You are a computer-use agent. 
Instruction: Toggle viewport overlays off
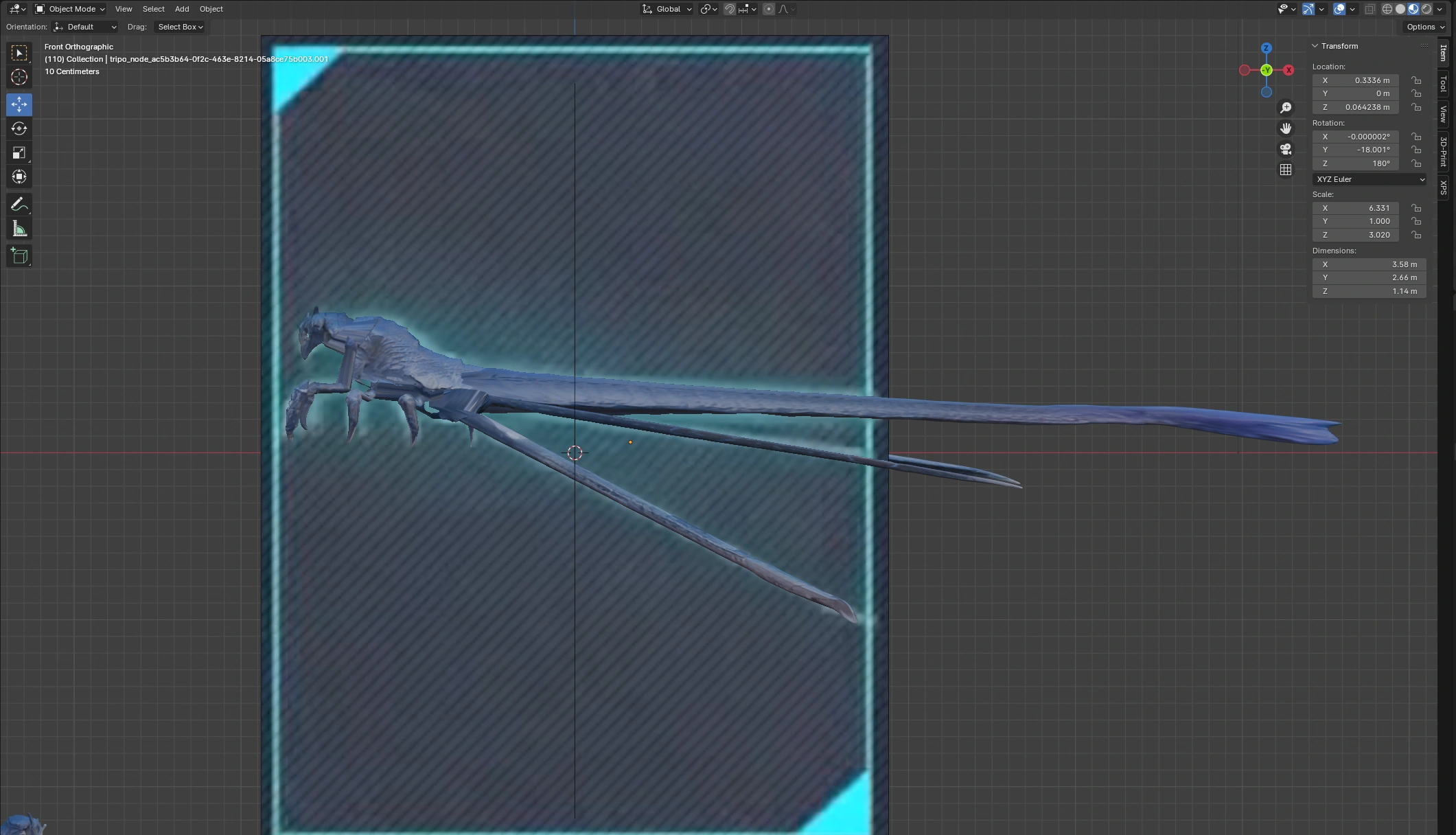(1339, 9)
